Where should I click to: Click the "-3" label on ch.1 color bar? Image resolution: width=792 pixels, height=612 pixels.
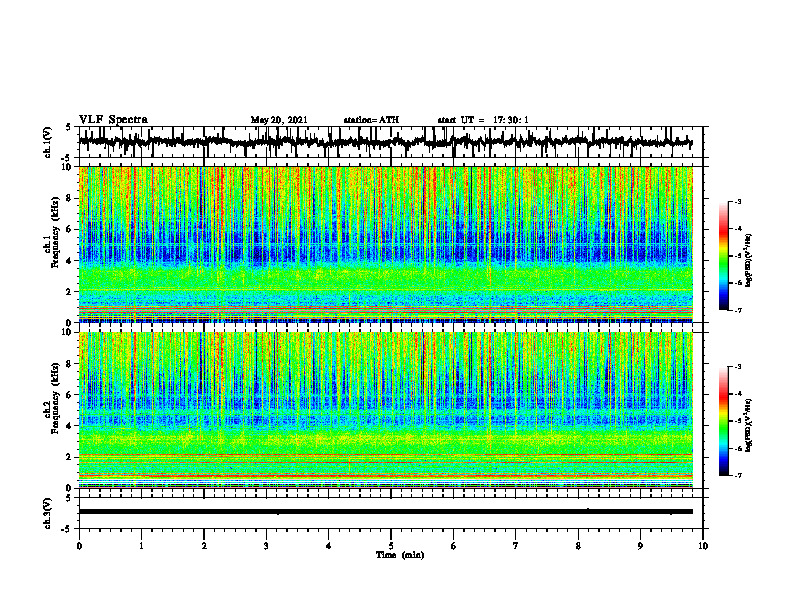pyautogui.click(x=737, y=201)
